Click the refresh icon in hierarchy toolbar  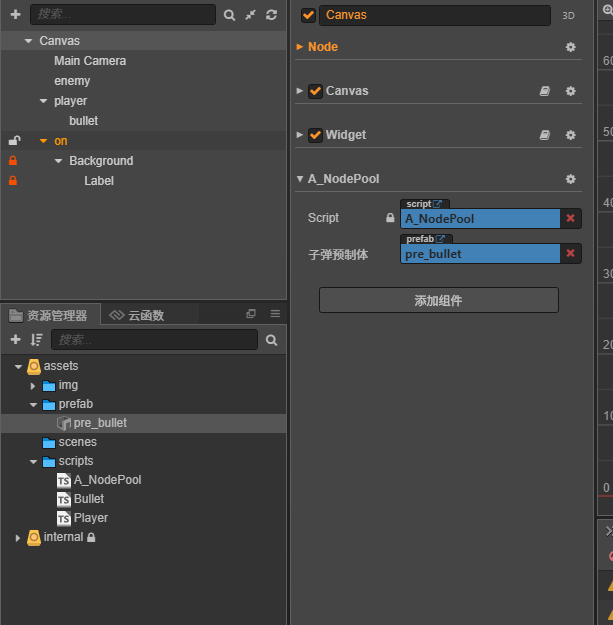271,15
